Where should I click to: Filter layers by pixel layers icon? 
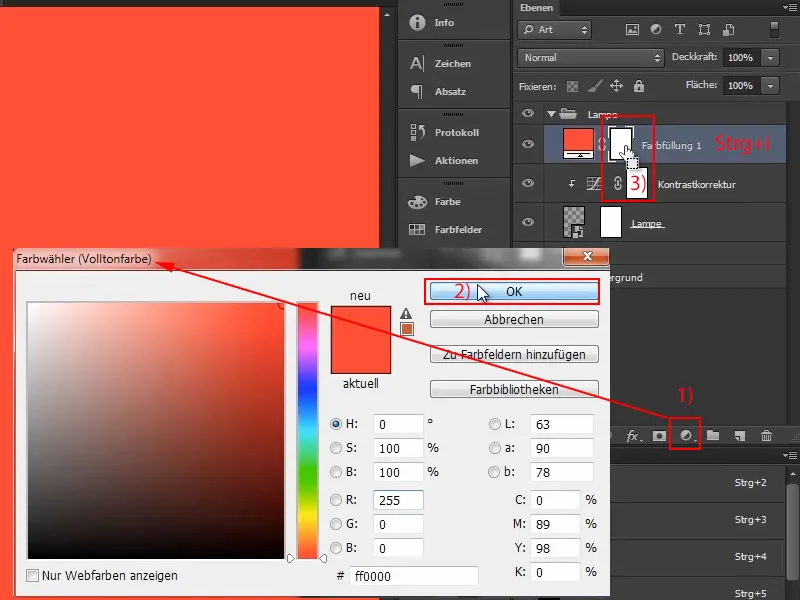(632, 30)
